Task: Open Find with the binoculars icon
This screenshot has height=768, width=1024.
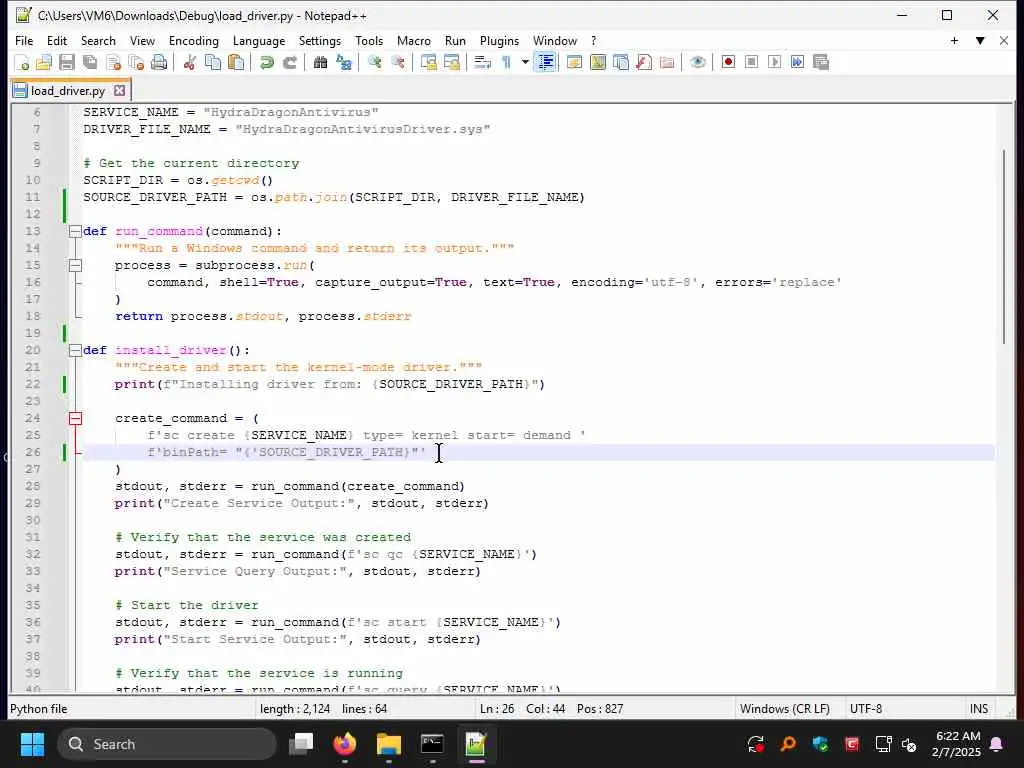Action: pos(321,63)
